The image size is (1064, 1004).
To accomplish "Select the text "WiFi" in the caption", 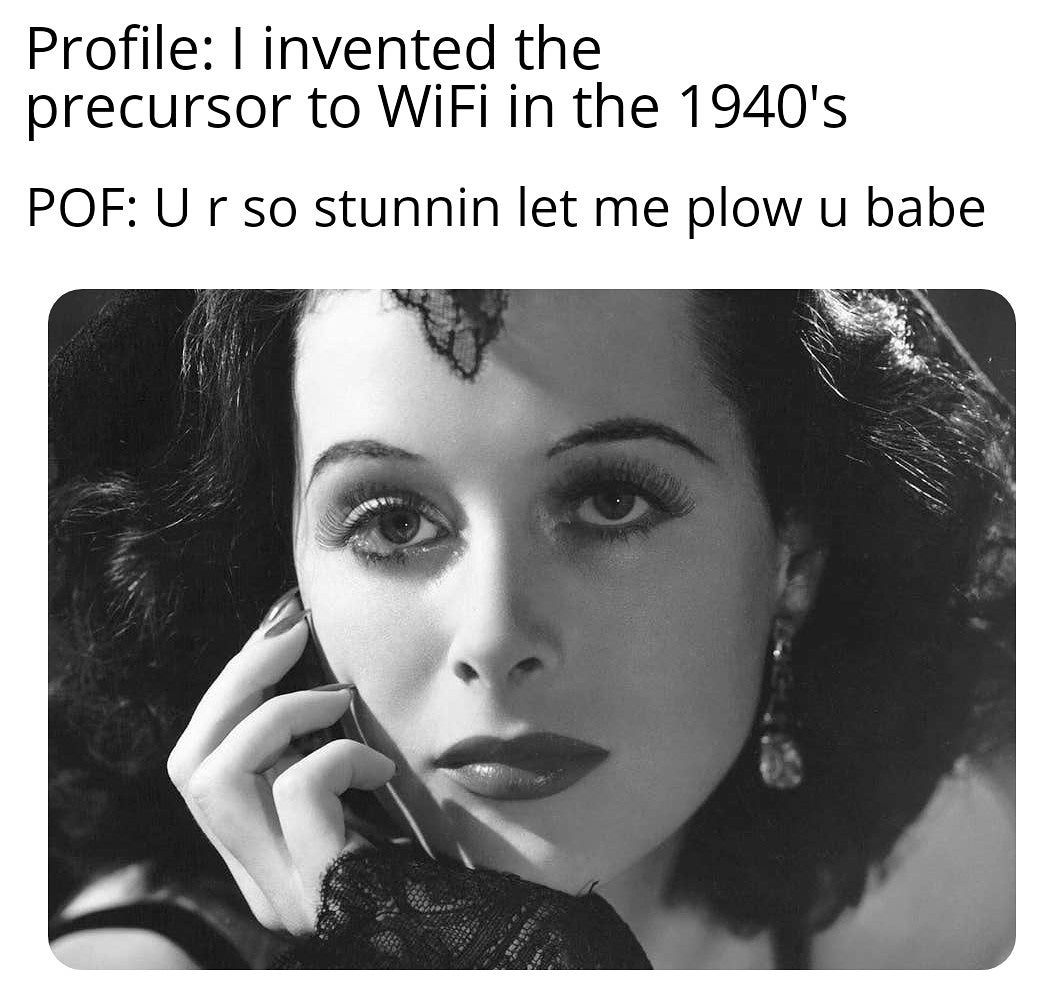I will 432,108.
